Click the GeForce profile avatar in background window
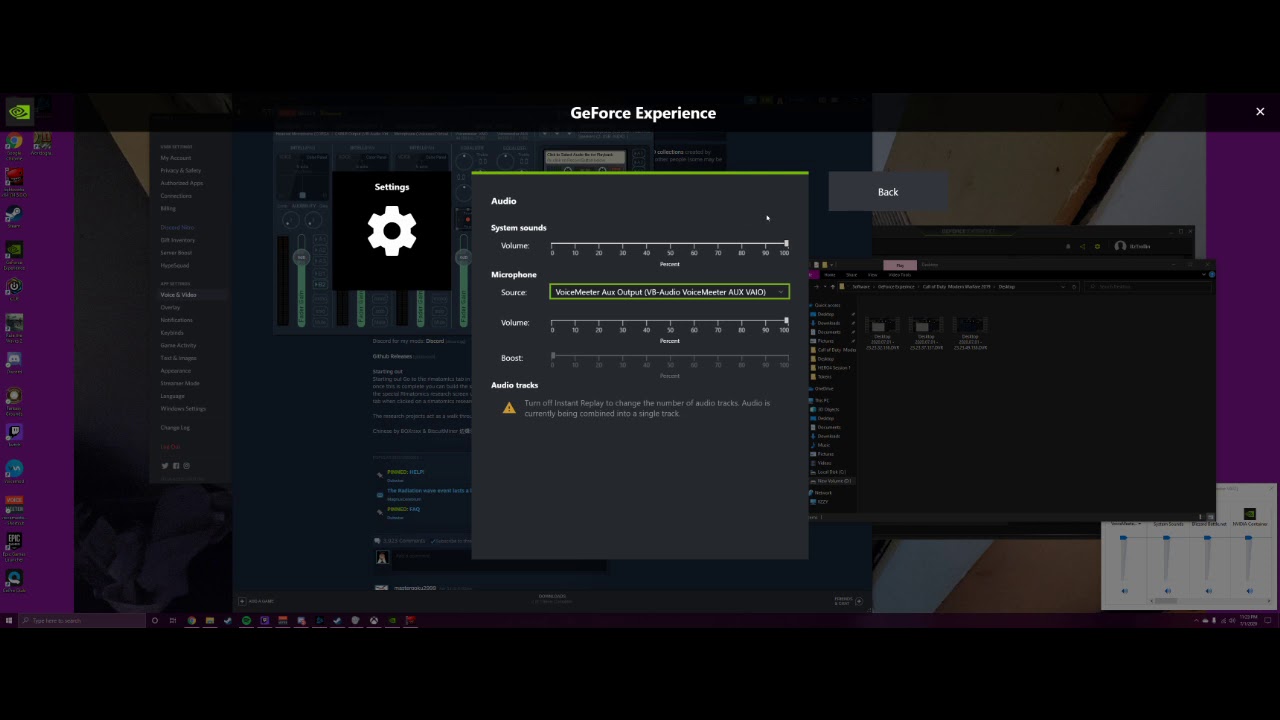Screen dimensions: 1280x720 click(1120, 246)
